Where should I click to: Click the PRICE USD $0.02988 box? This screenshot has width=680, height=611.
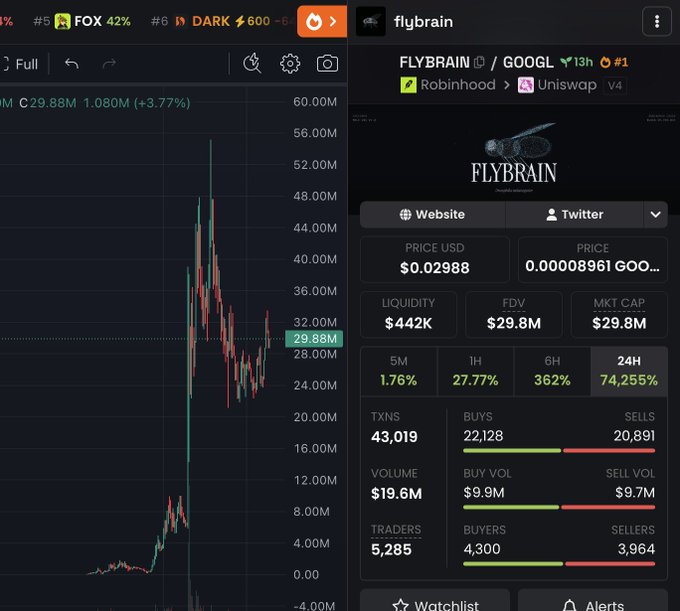click(x=435, y=259)
